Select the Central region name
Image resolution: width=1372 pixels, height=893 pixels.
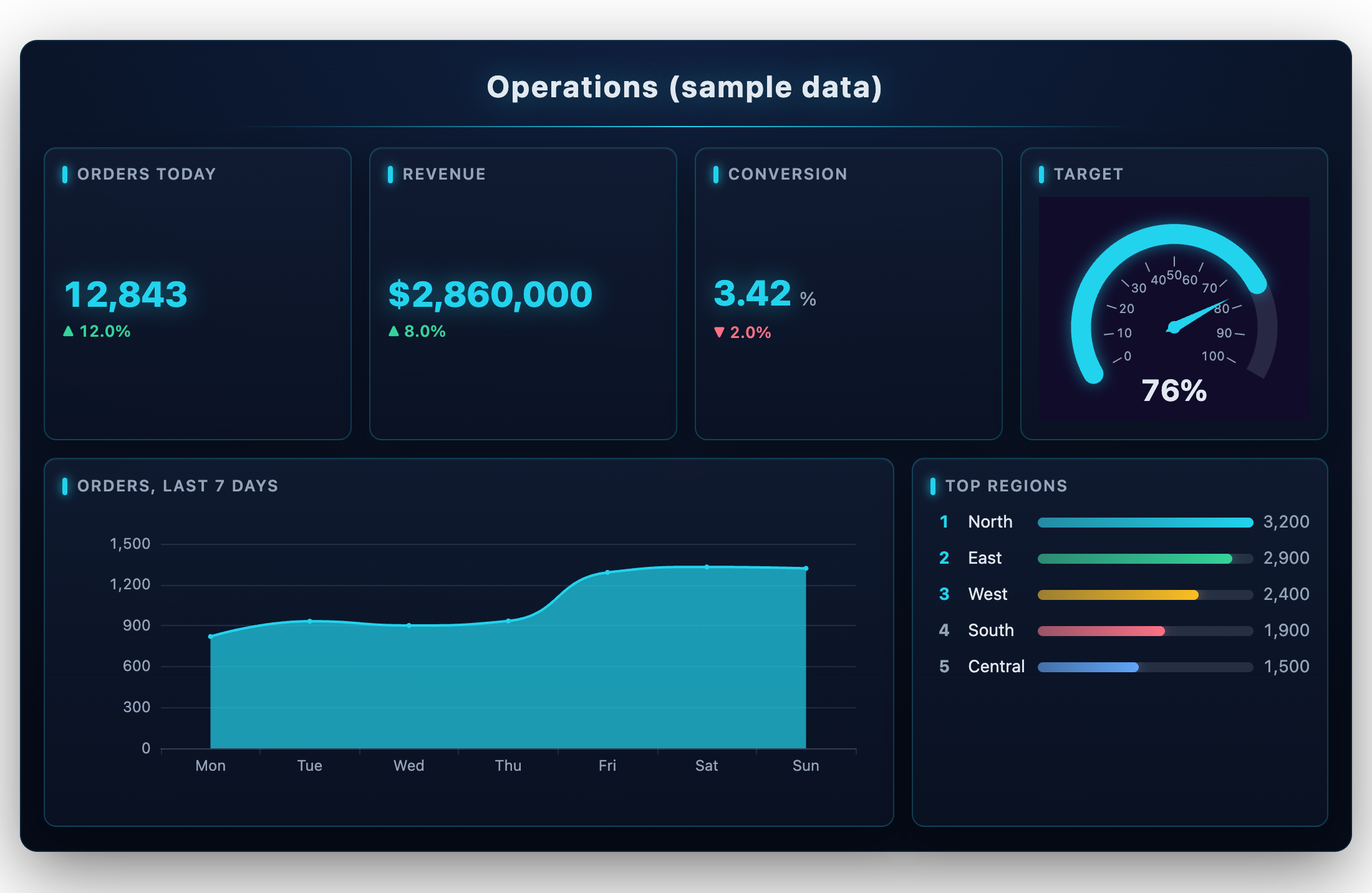(x=996, y=667)
